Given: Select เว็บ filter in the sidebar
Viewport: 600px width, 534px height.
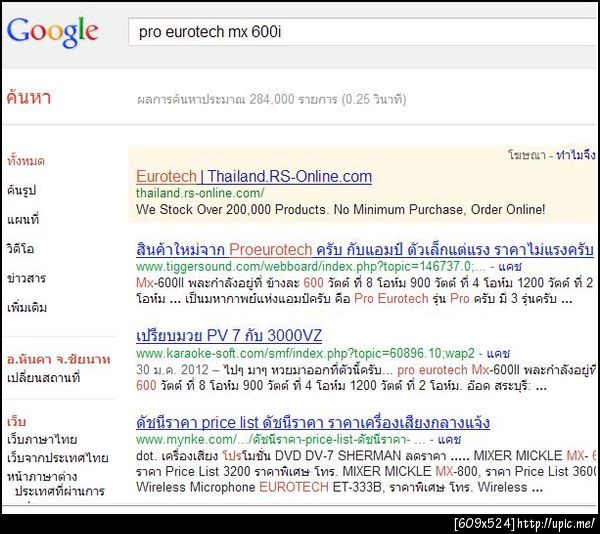Looking at the screenshot, I should point(16,422).
